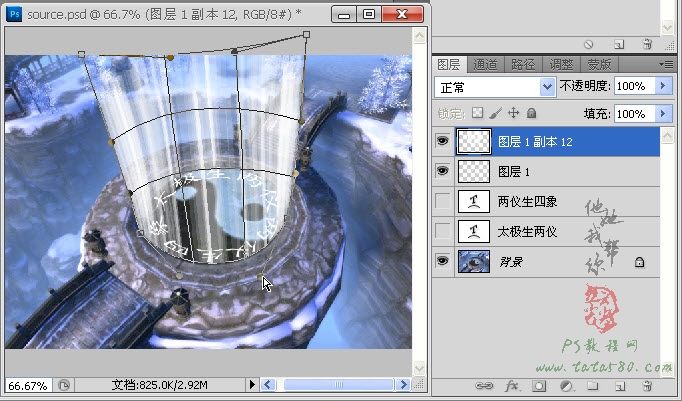Lock position move icon
This screenshot has width=682, height=401.
[514, 113]
